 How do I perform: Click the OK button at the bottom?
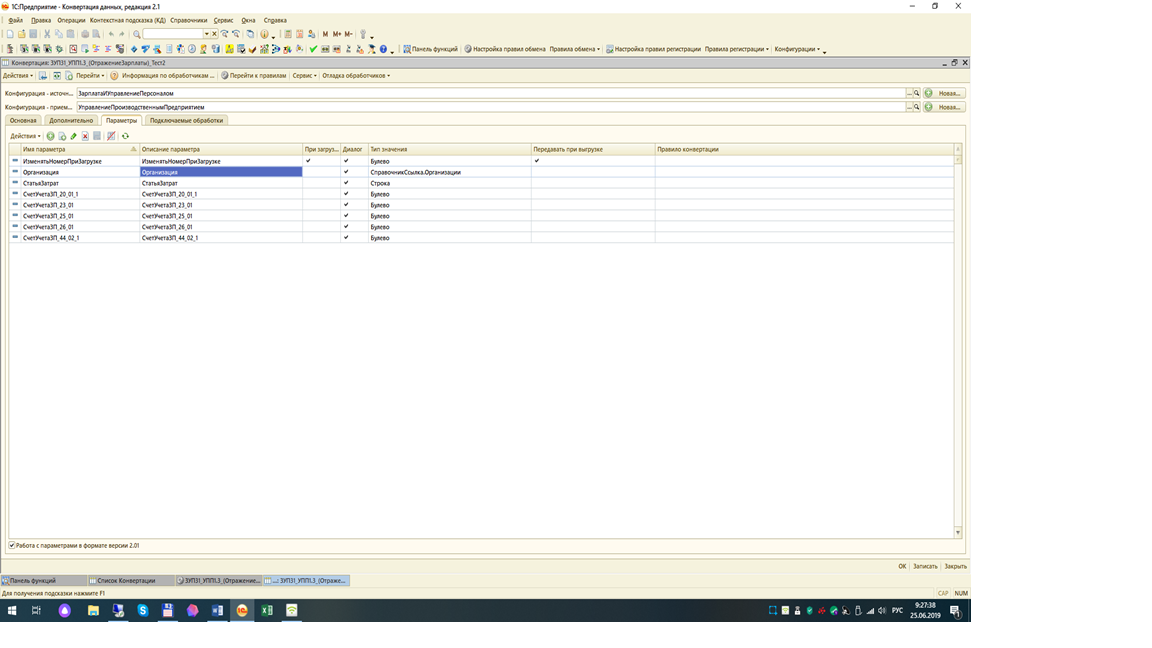click(x=902, y=566)
